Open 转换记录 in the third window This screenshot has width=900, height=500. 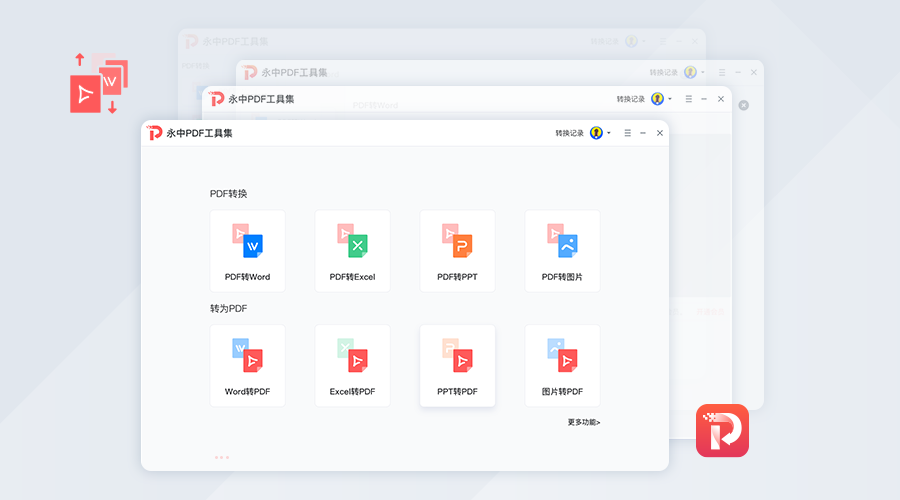point(664,73)
